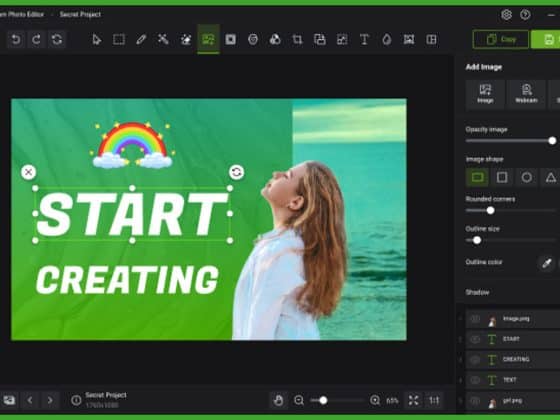
Task: Select the CREATING layer row
Action: 513,360
